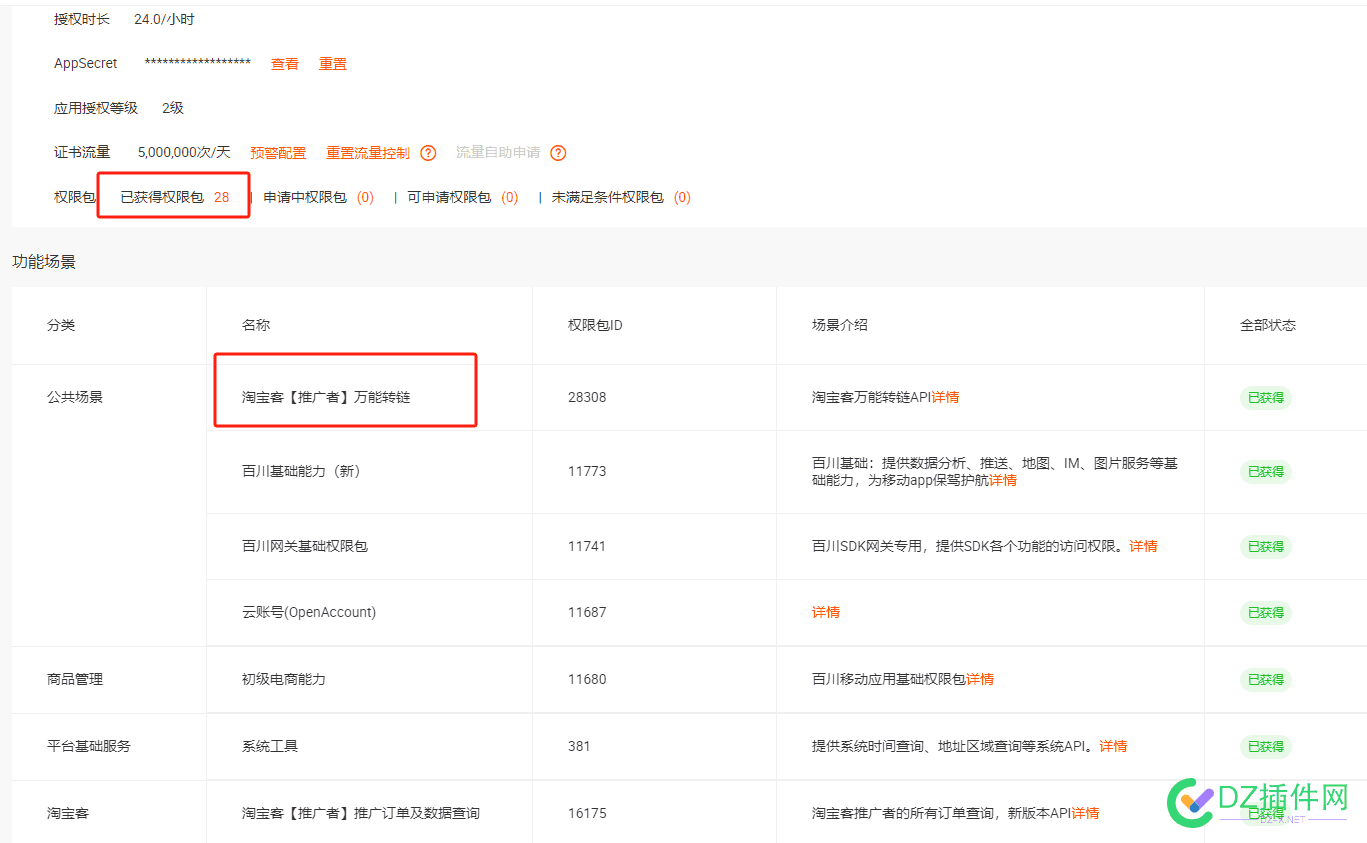Click 重置 to reset AppSecret

coord(333,64)
